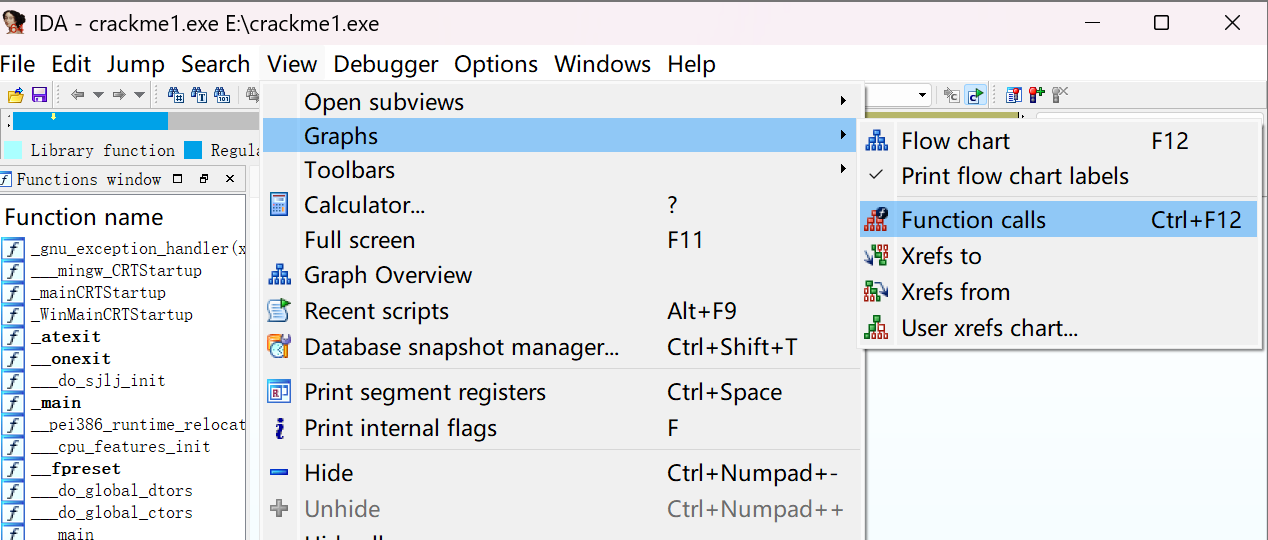Screen dimensions: 1268x540
Task: Click the Library function color swatch
Action: click(12, 150)
